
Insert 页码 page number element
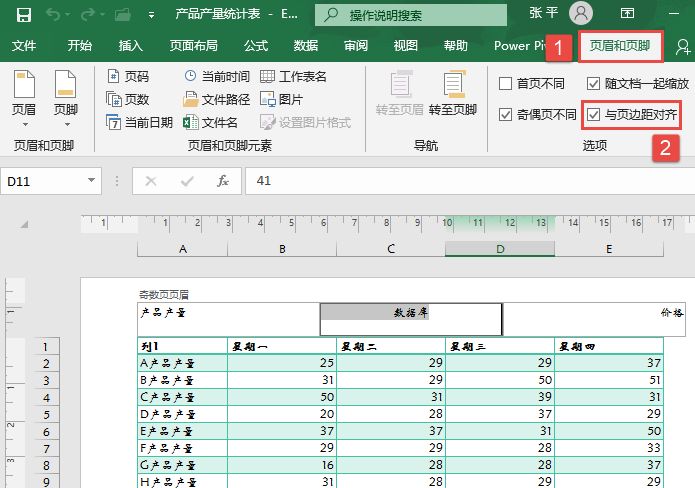(128, 76)
